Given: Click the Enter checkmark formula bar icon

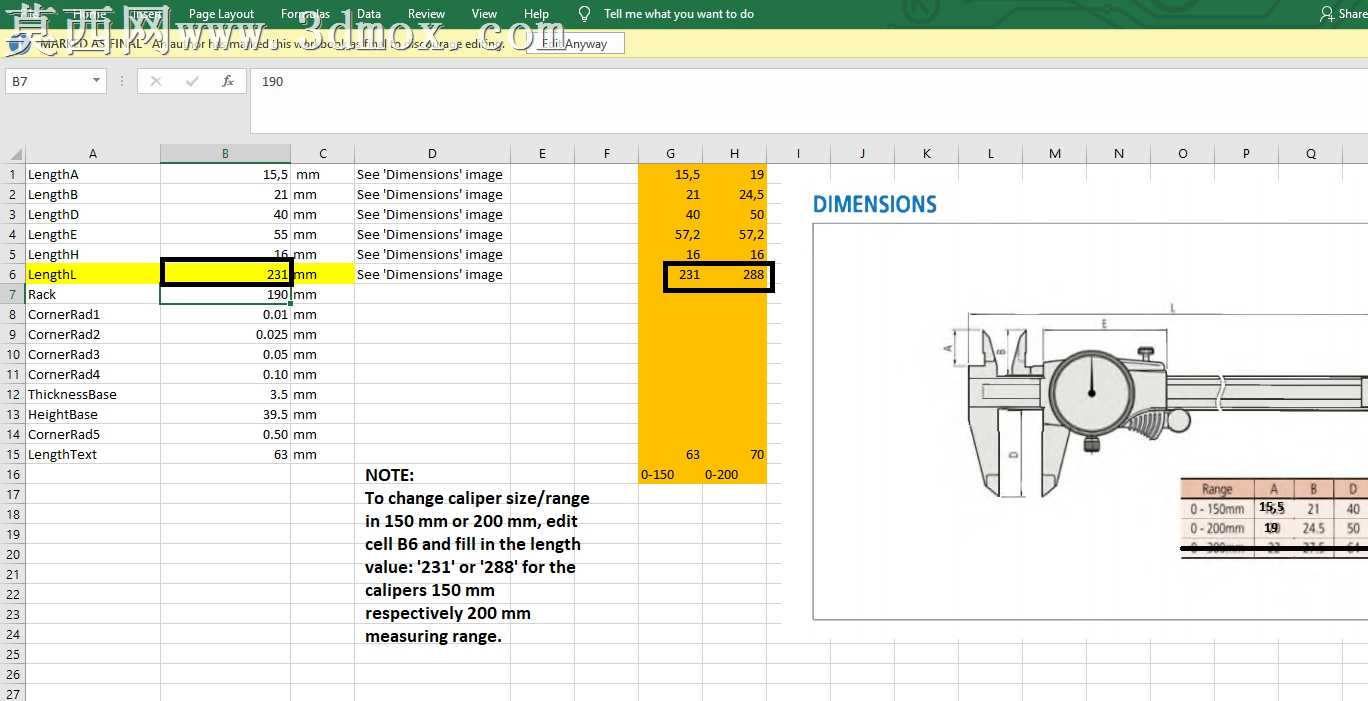Looking at the screenshot, I should click(192, 81).
